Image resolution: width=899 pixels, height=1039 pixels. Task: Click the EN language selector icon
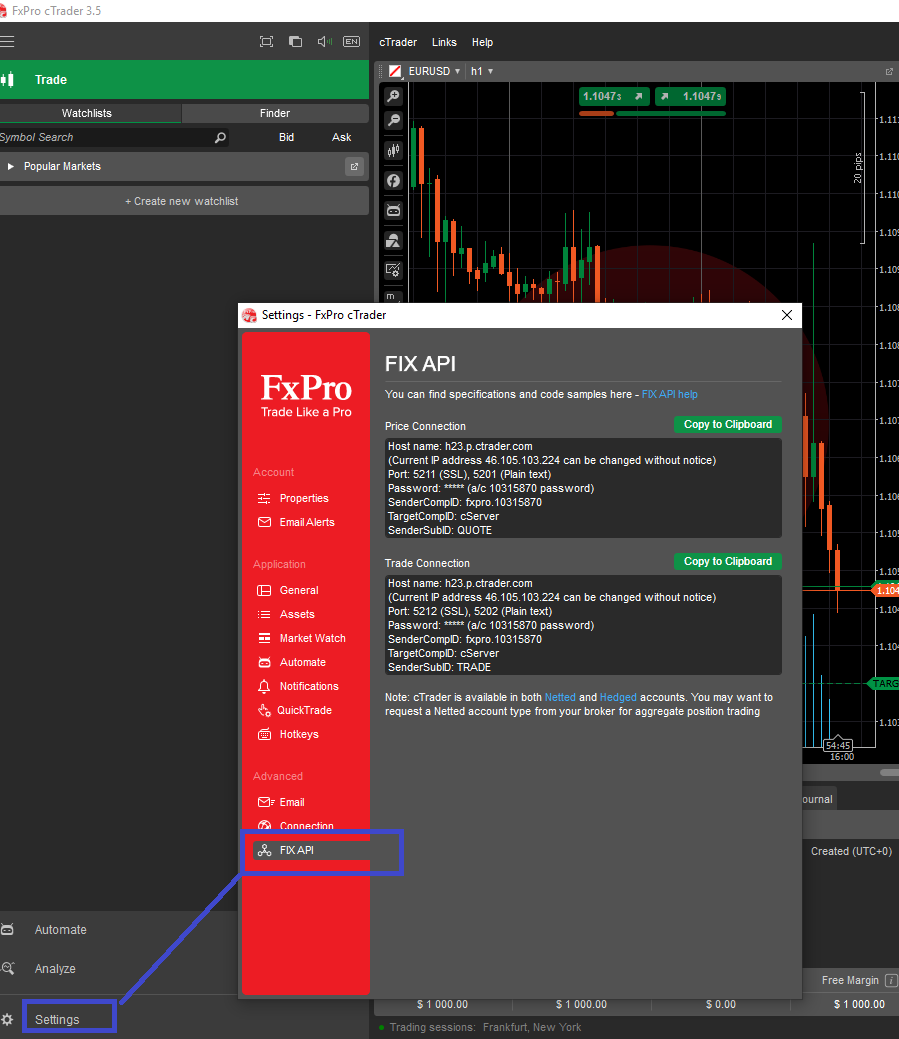click(x=351, y=41)
